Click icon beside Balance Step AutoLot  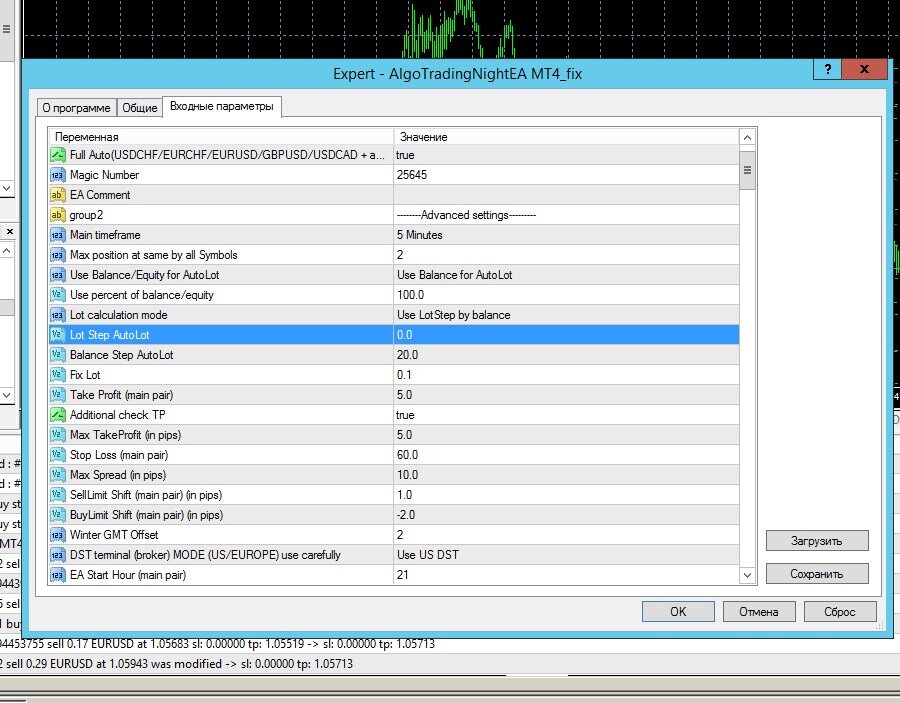coord(57,355)
